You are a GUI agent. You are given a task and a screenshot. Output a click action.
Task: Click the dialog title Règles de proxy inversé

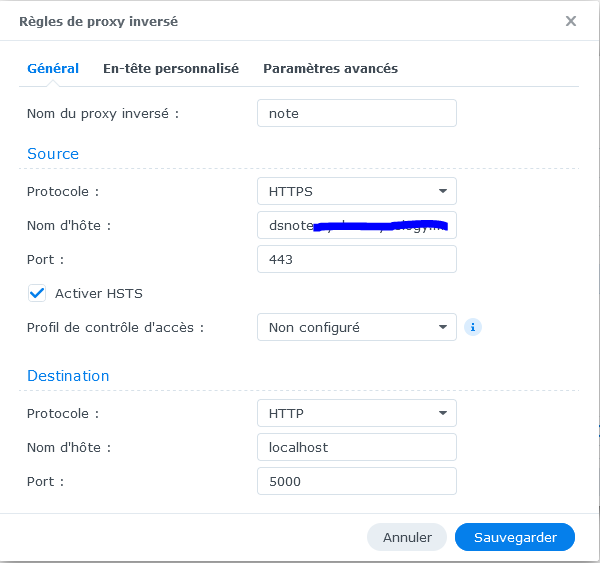[99, 21]
